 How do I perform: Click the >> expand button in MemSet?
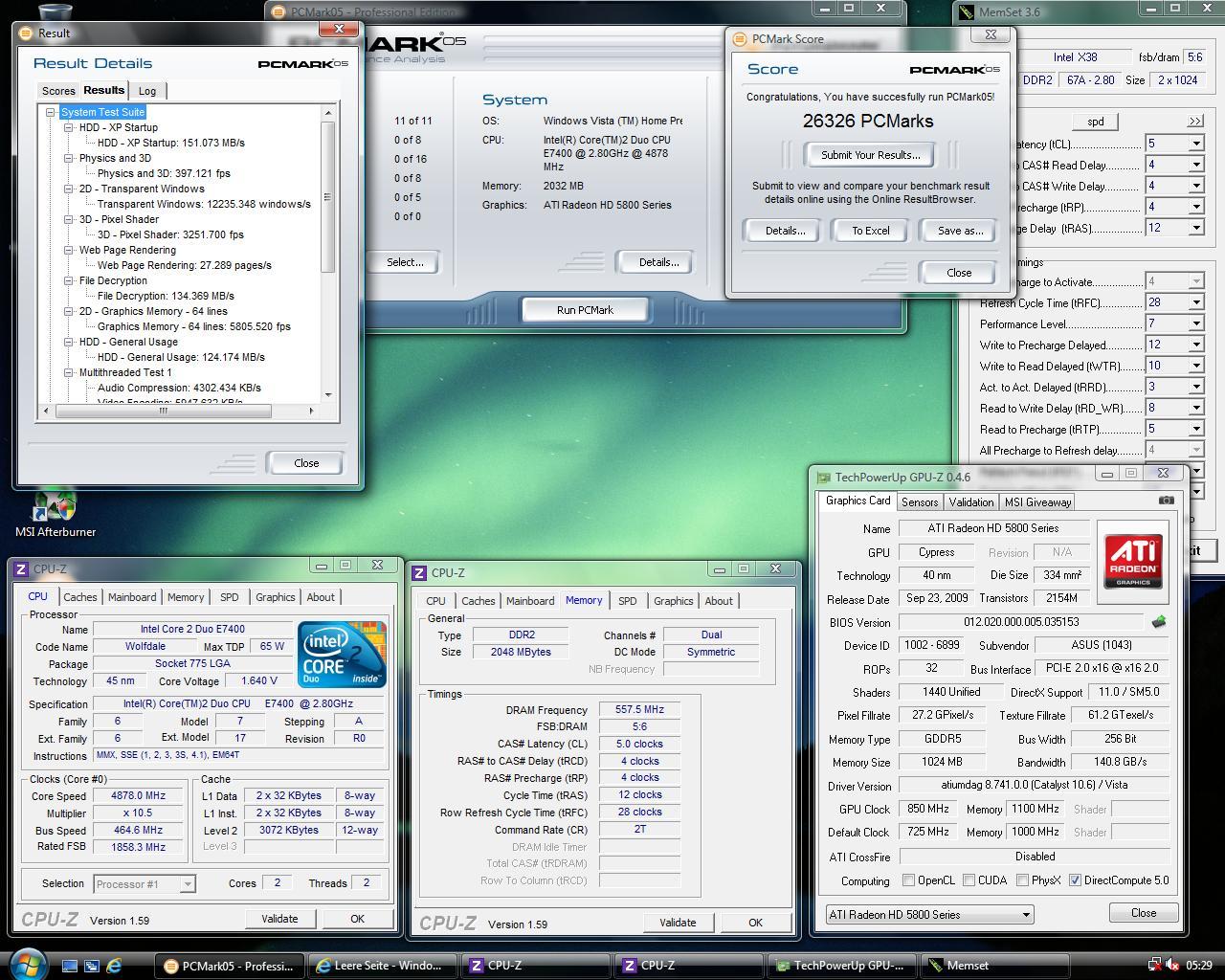pos(1194,122)
